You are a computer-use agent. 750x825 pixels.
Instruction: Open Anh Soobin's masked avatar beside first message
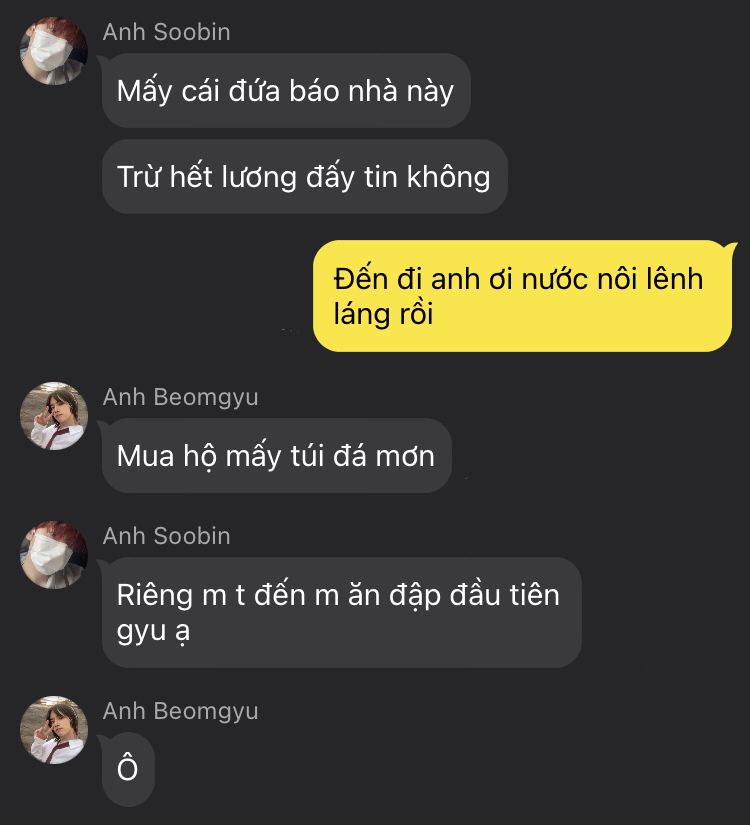54,51
